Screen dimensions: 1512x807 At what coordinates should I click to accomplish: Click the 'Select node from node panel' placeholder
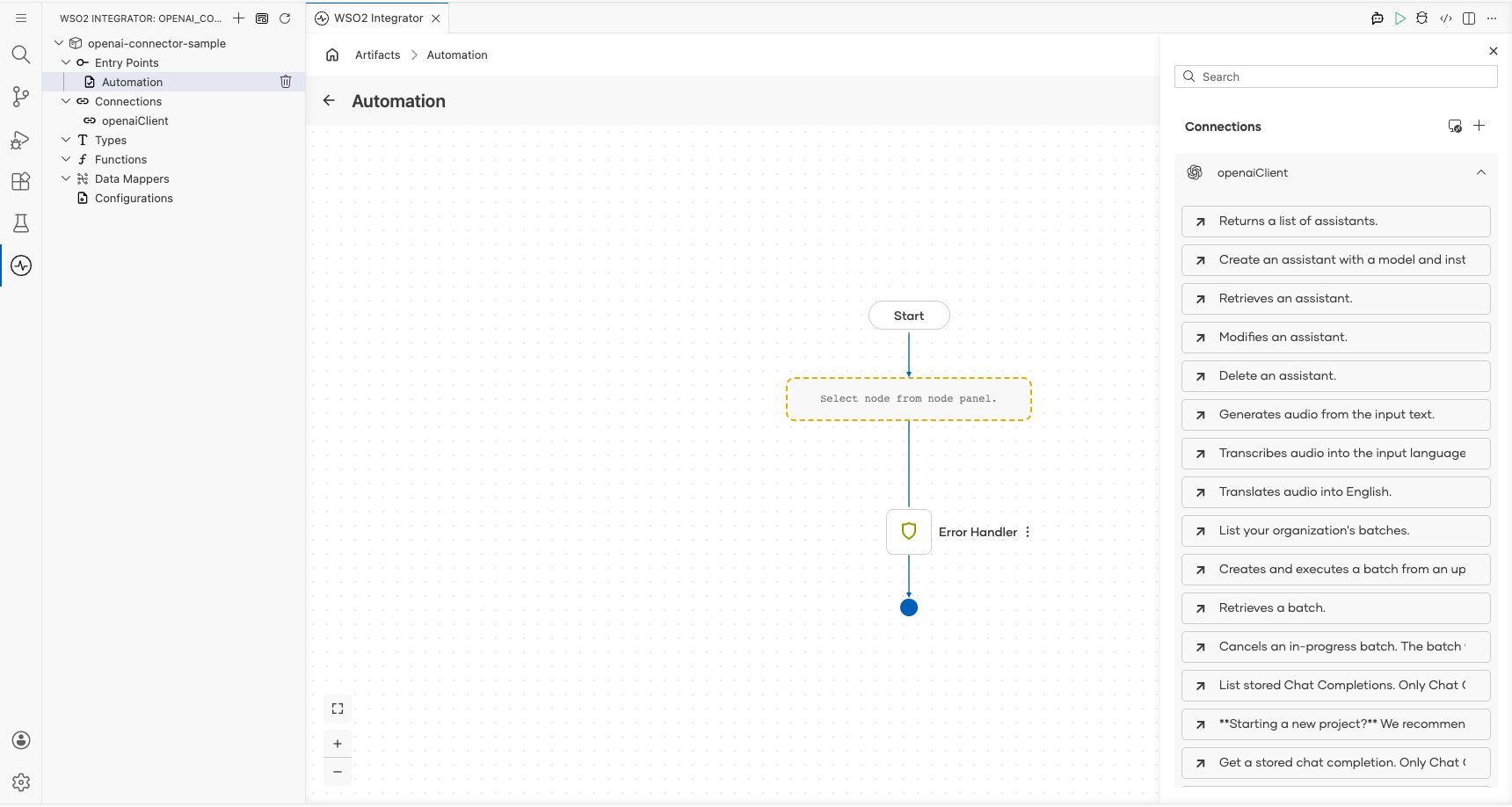pos(909,399)
